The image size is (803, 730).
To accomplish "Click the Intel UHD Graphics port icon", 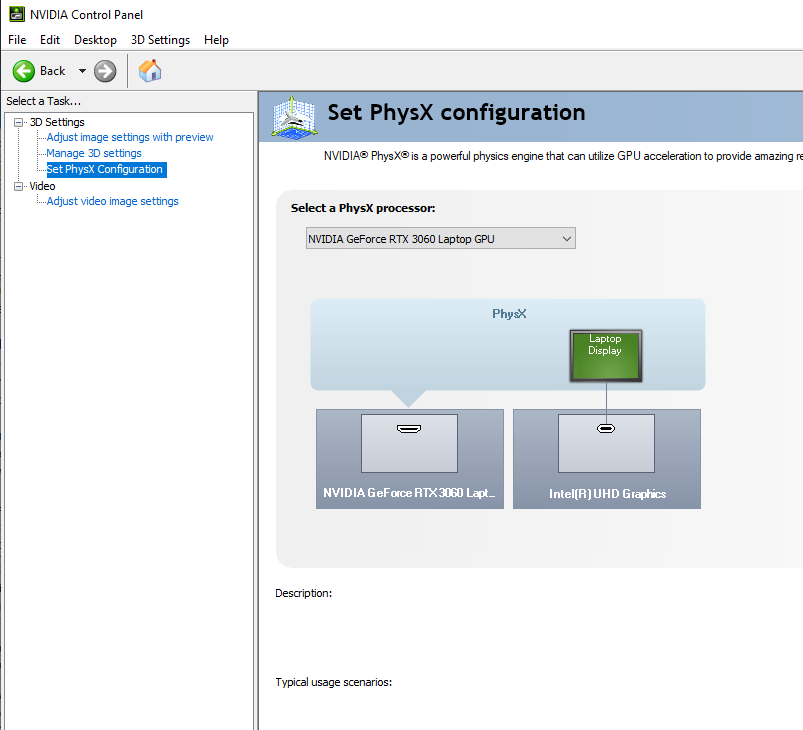I will tap(605, 429).
